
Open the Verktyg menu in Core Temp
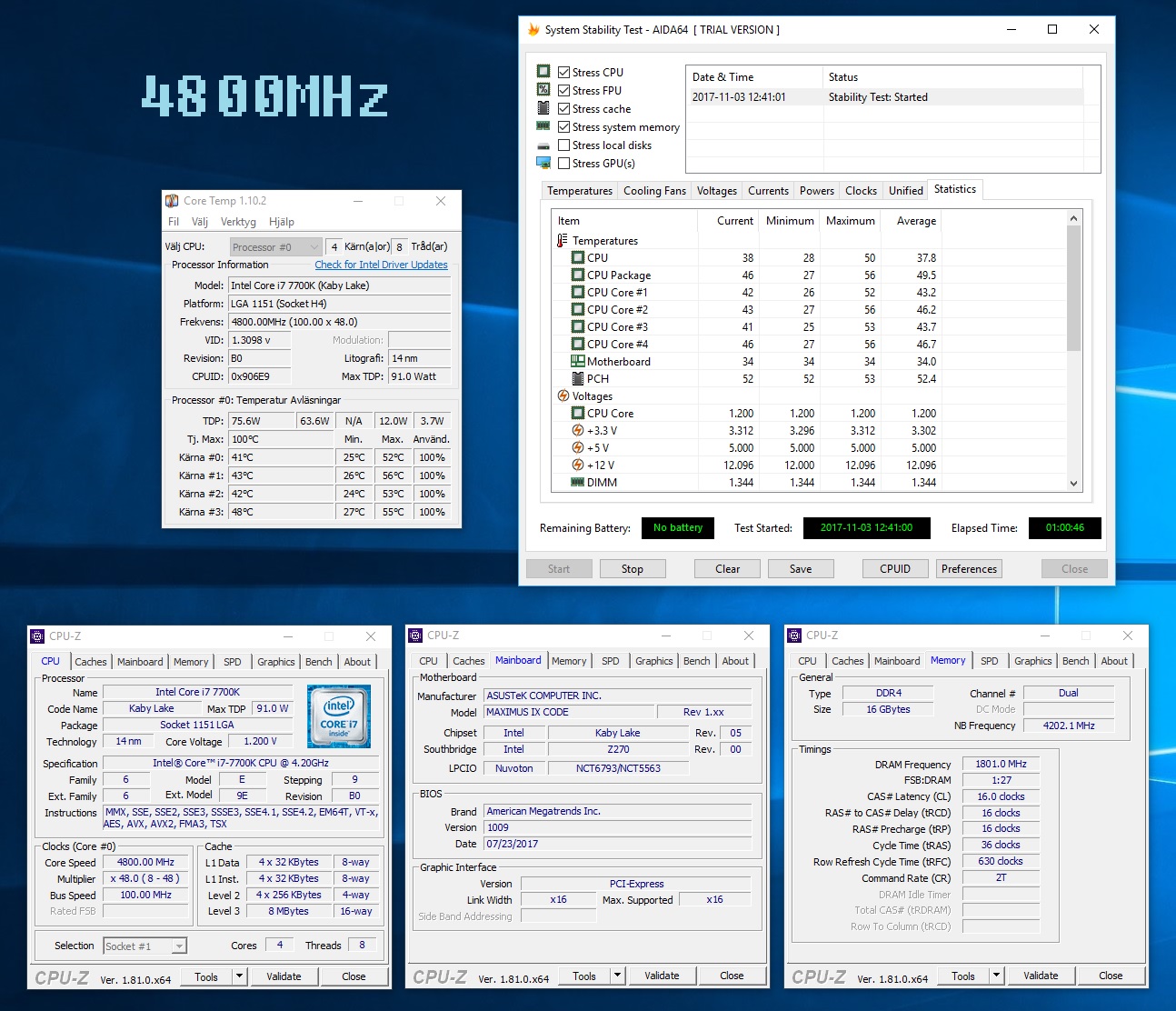238,222
